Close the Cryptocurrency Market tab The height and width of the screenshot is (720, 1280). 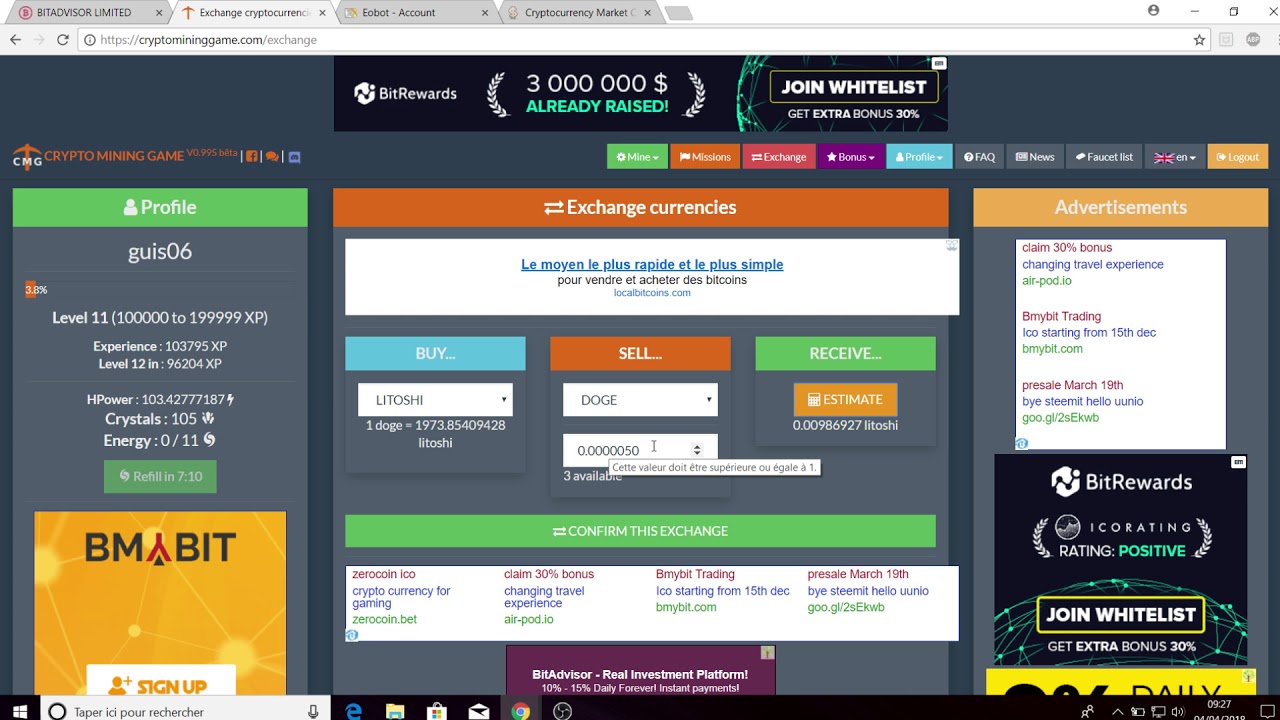pos(647,13)
